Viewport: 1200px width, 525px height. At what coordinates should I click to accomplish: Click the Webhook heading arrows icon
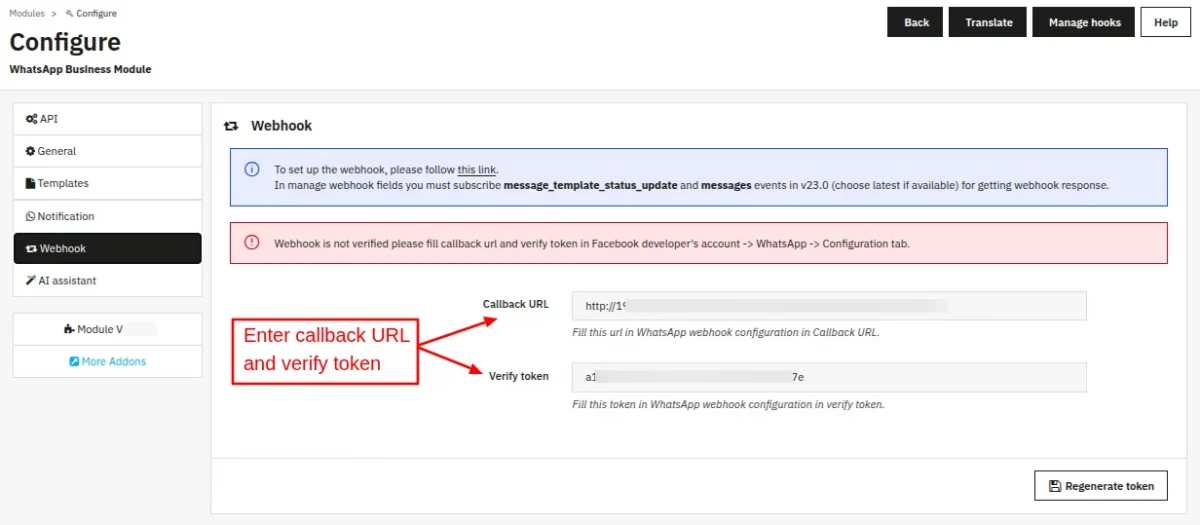point(231,126)
